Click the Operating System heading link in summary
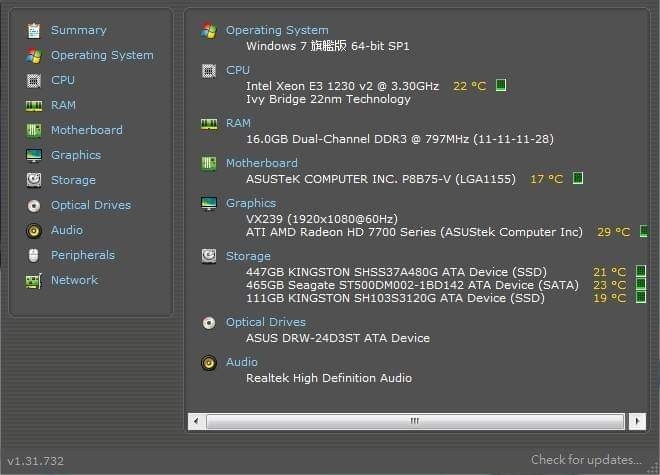Screen dimensions: 660x475 [277, 30]
